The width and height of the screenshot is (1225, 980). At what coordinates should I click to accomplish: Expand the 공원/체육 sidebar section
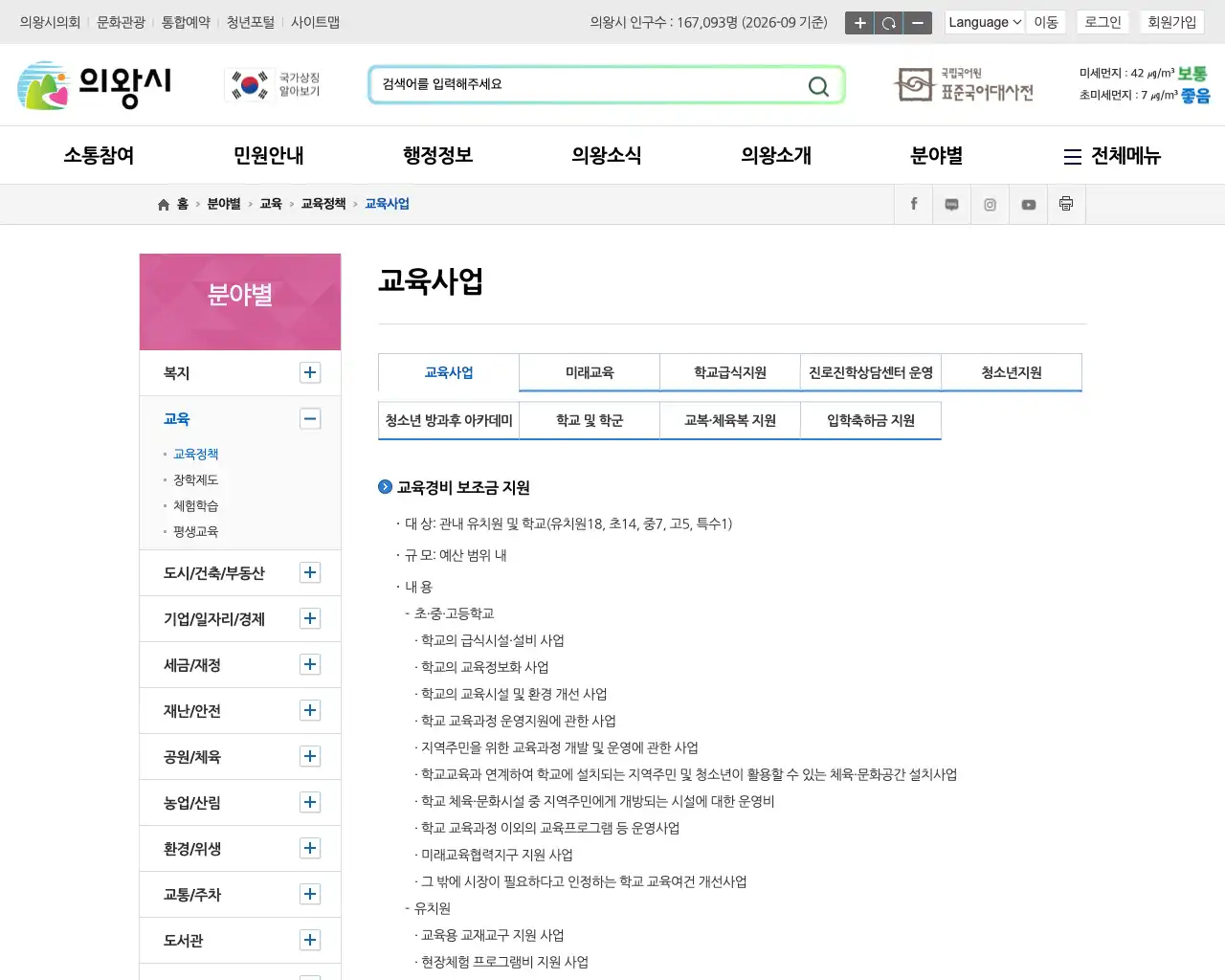[310, 757]
